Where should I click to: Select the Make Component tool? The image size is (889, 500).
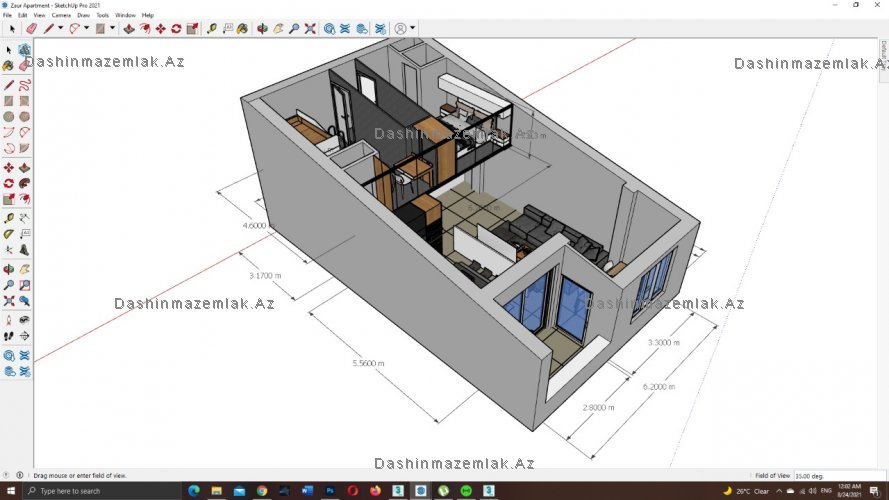[24, 49]
